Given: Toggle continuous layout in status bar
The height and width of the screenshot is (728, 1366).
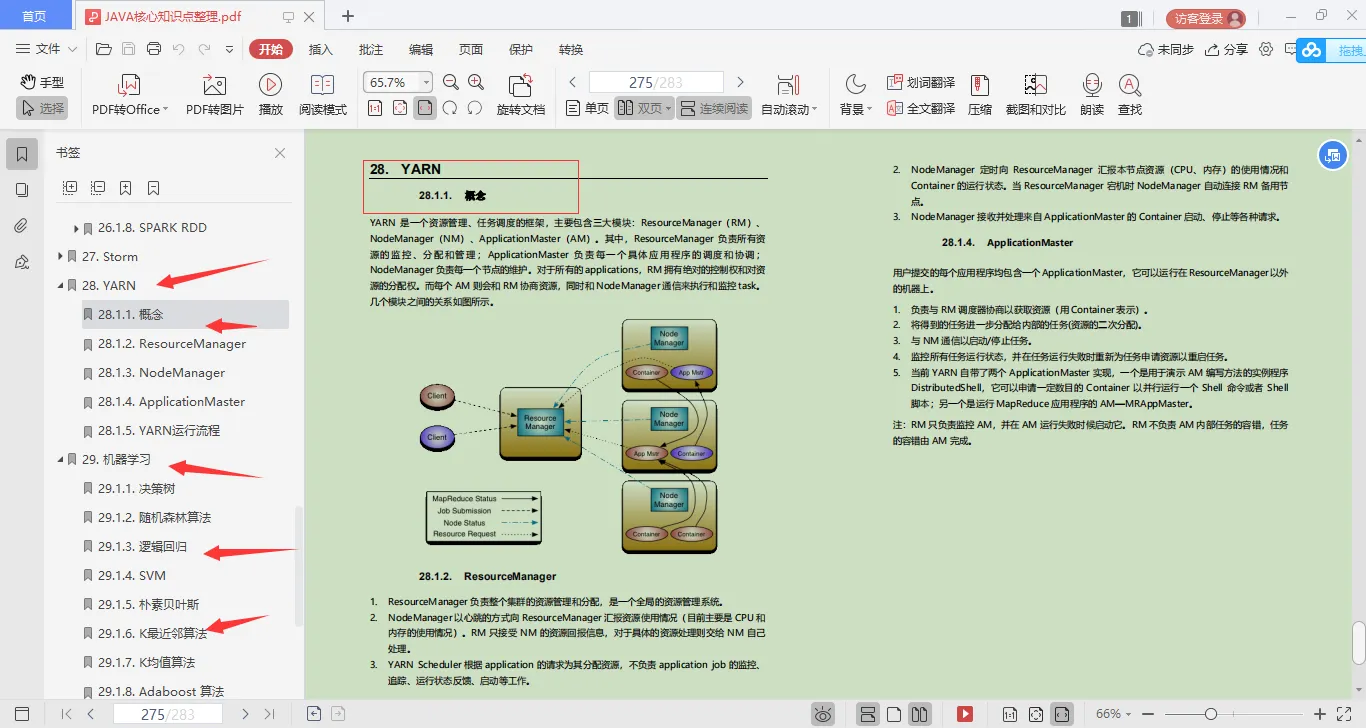Looking at the screenshot, I should pos(869,714).
